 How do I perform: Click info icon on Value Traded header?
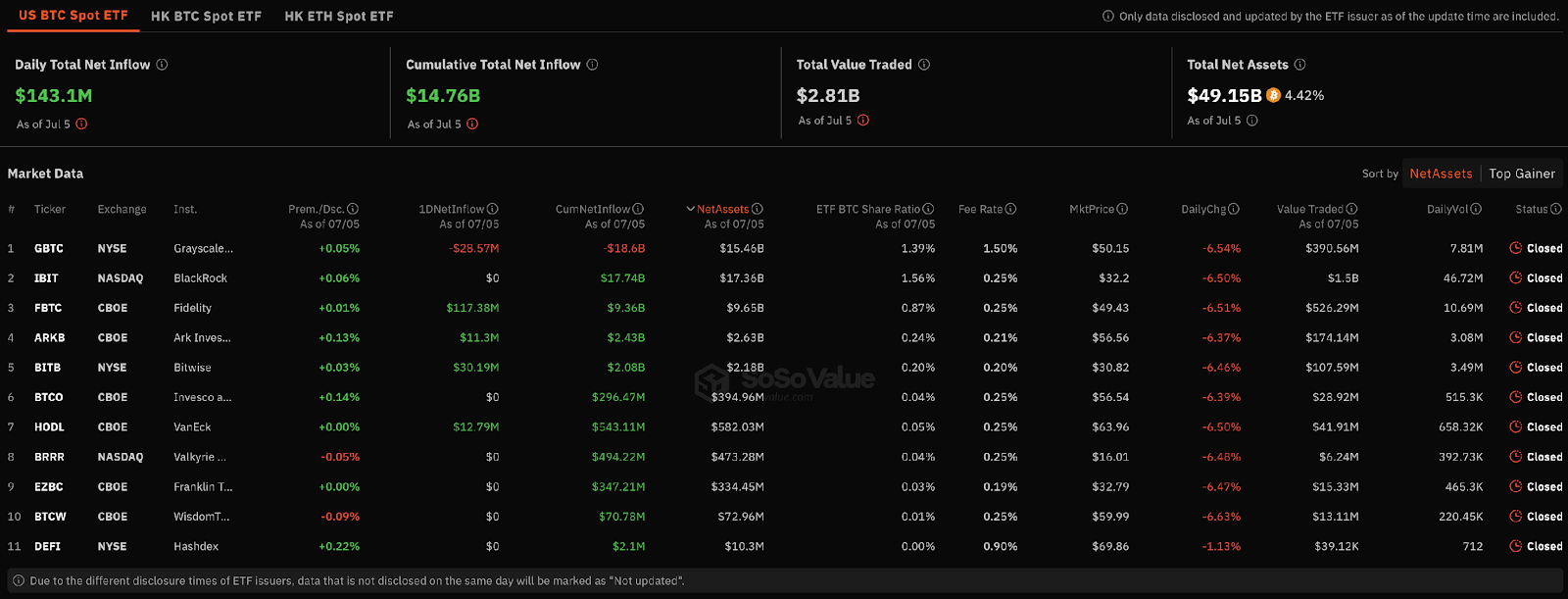pos(1351,209)
